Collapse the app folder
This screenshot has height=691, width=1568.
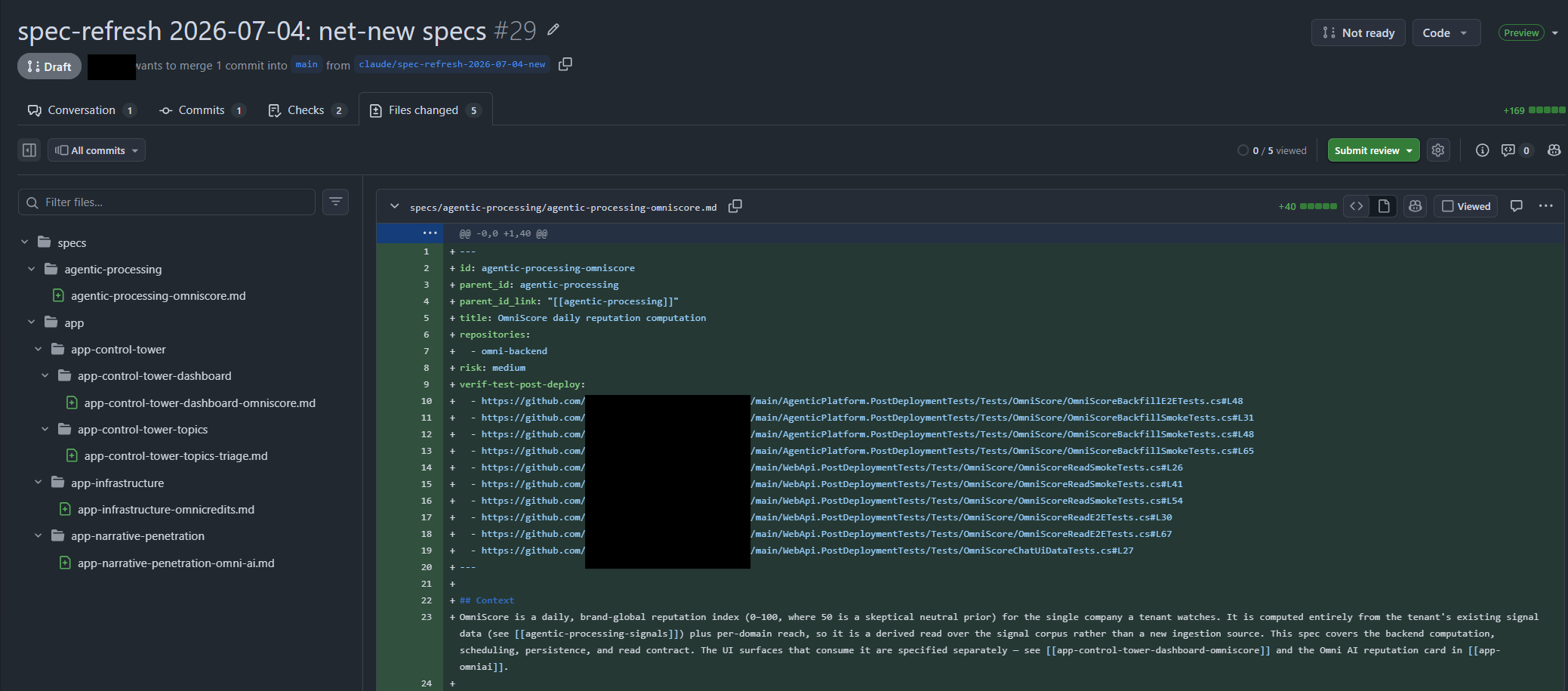[x=32, y=322]
